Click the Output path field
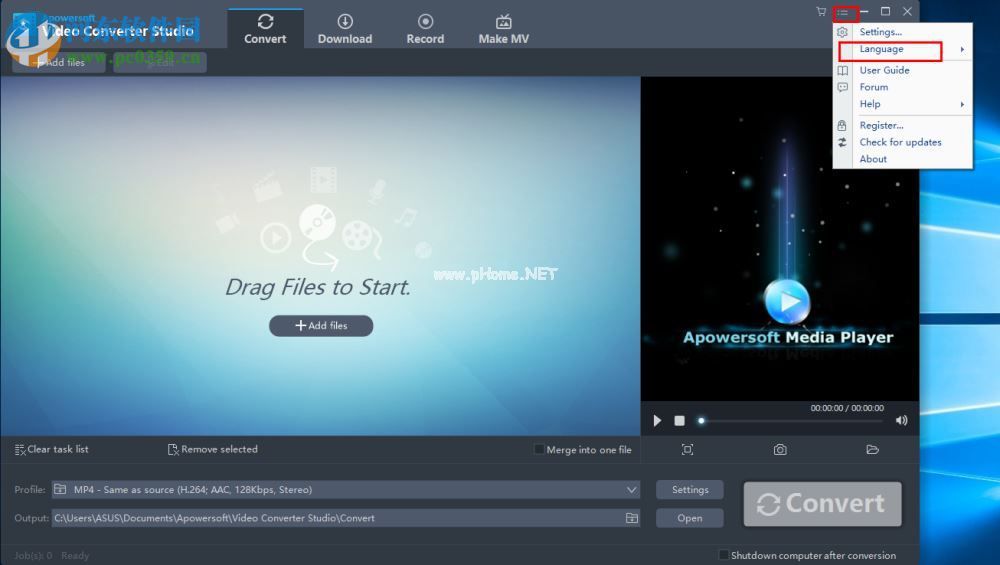 [x=338, y=518]
